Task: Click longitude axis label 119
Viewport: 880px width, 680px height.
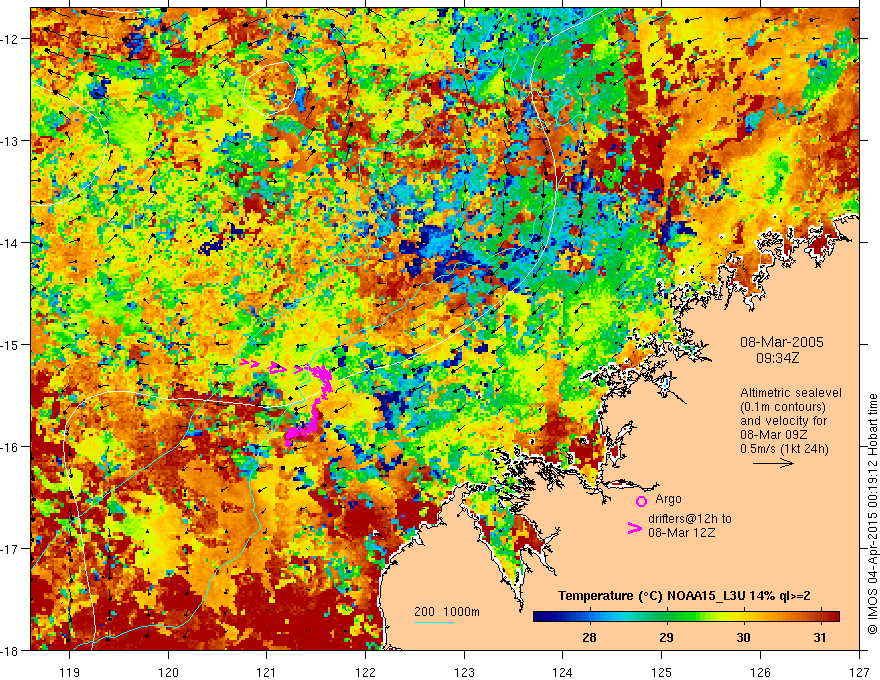Action: [70, 672]
